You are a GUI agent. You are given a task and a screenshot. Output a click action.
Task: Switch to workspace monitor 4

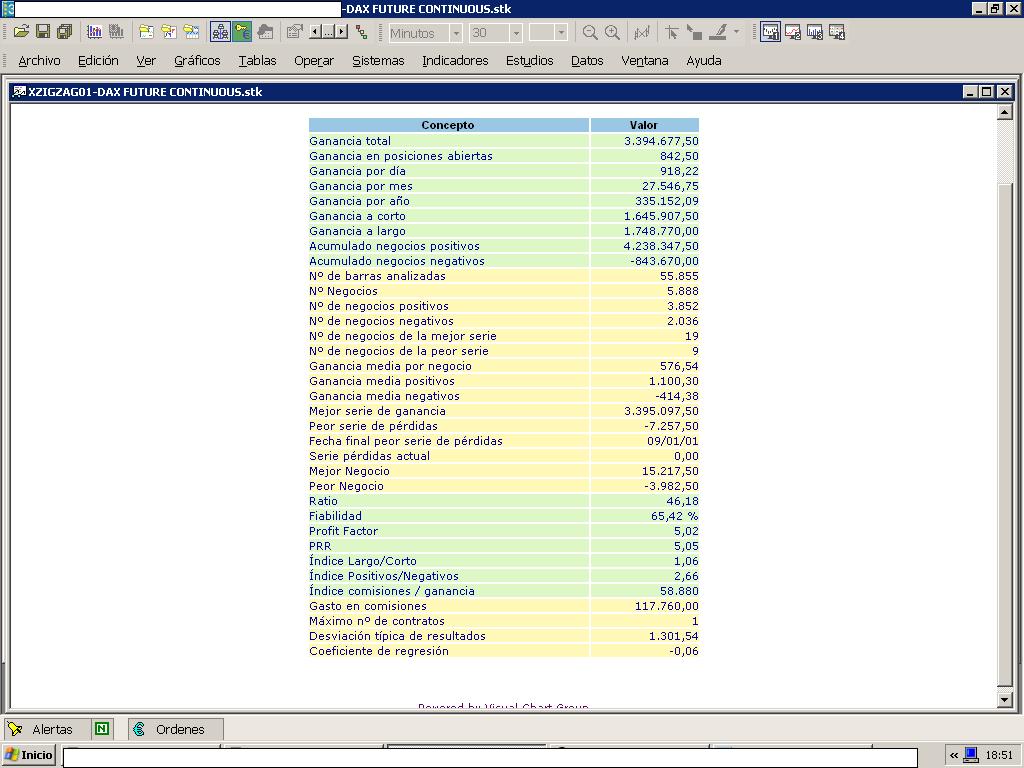[837, 31]
